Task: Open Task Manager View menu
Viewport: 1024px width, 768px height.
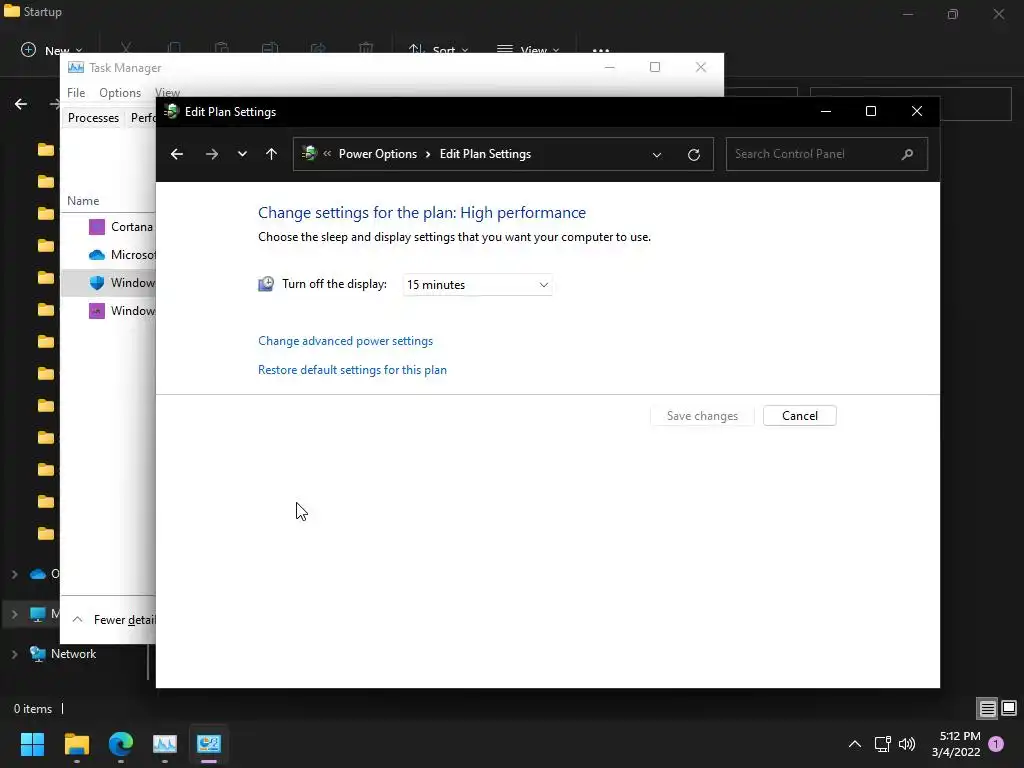Action: (x=167, y=93)
